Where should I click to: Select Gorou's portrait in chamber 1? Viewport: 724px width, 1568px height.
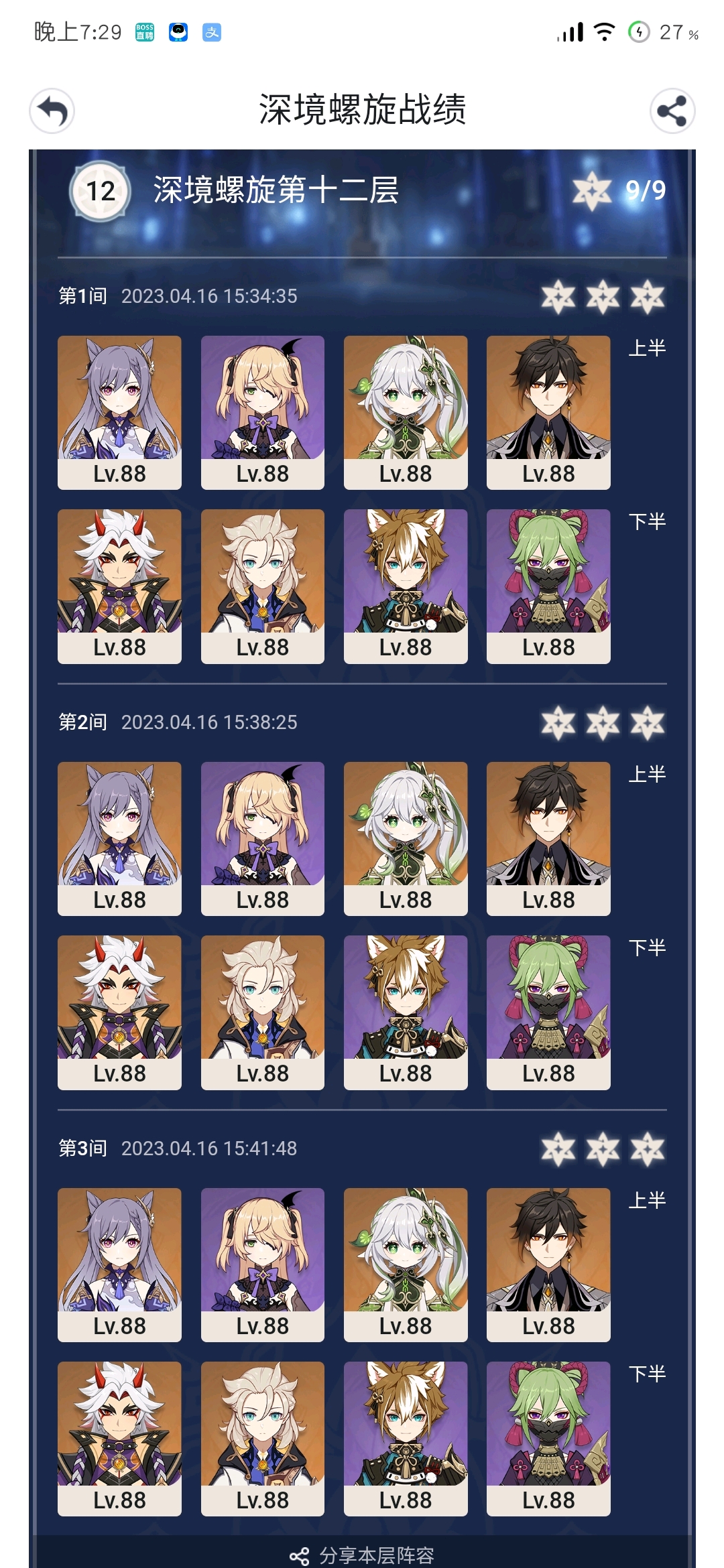[406, 586]
